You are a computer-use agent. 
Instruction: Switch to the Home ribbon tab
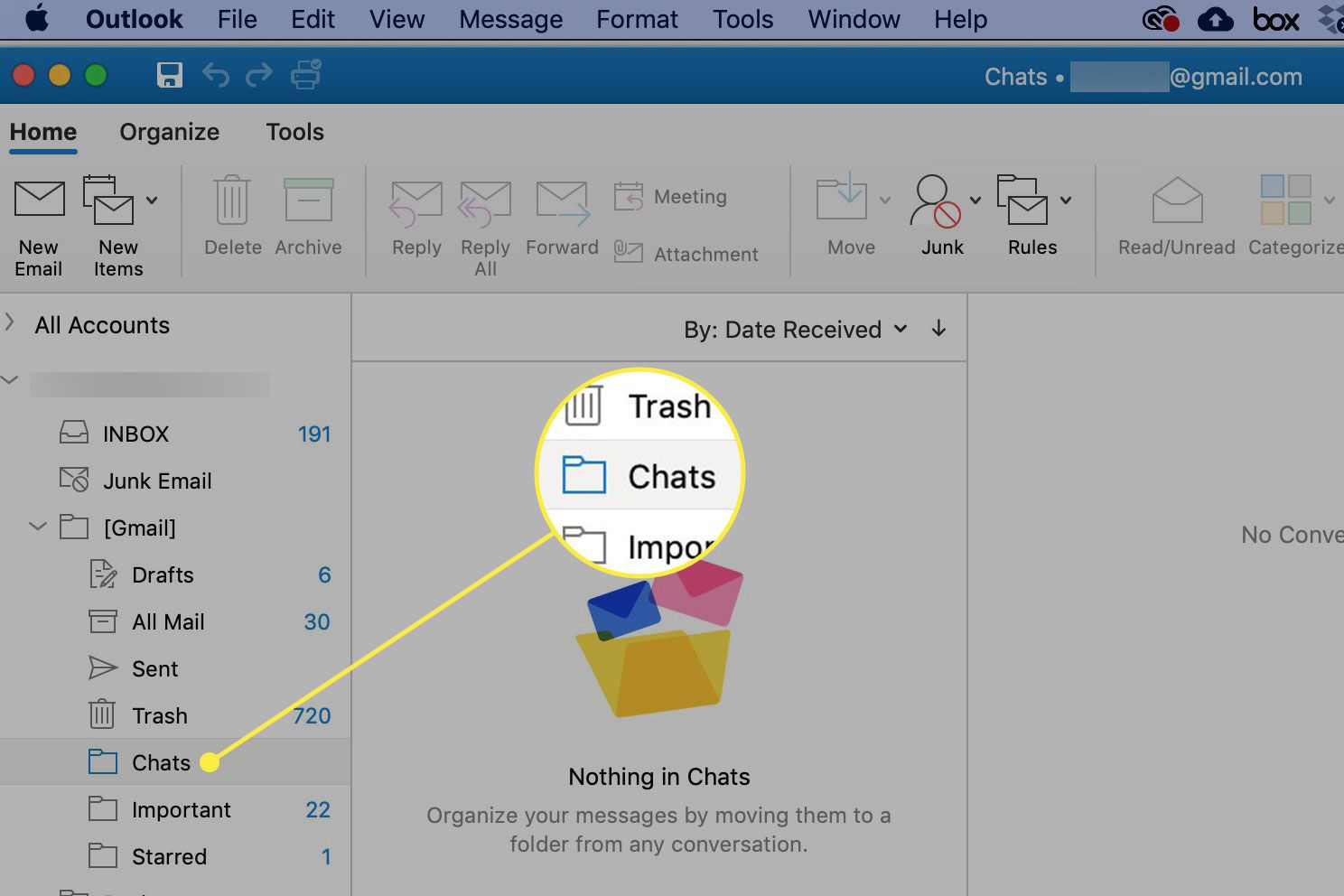coord(43,132)
